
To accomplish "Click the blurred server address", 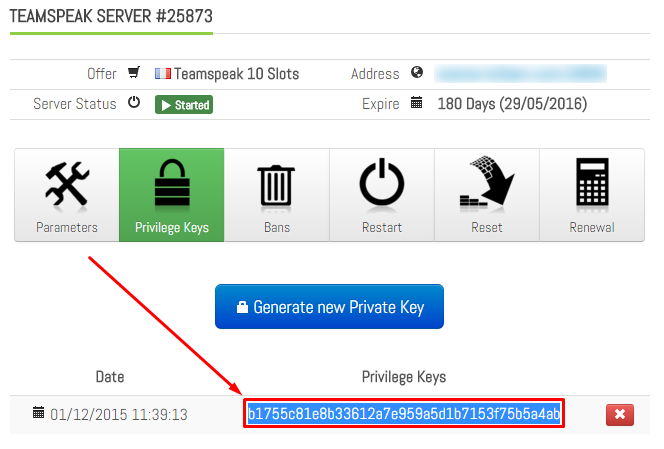I will (520, 74).
